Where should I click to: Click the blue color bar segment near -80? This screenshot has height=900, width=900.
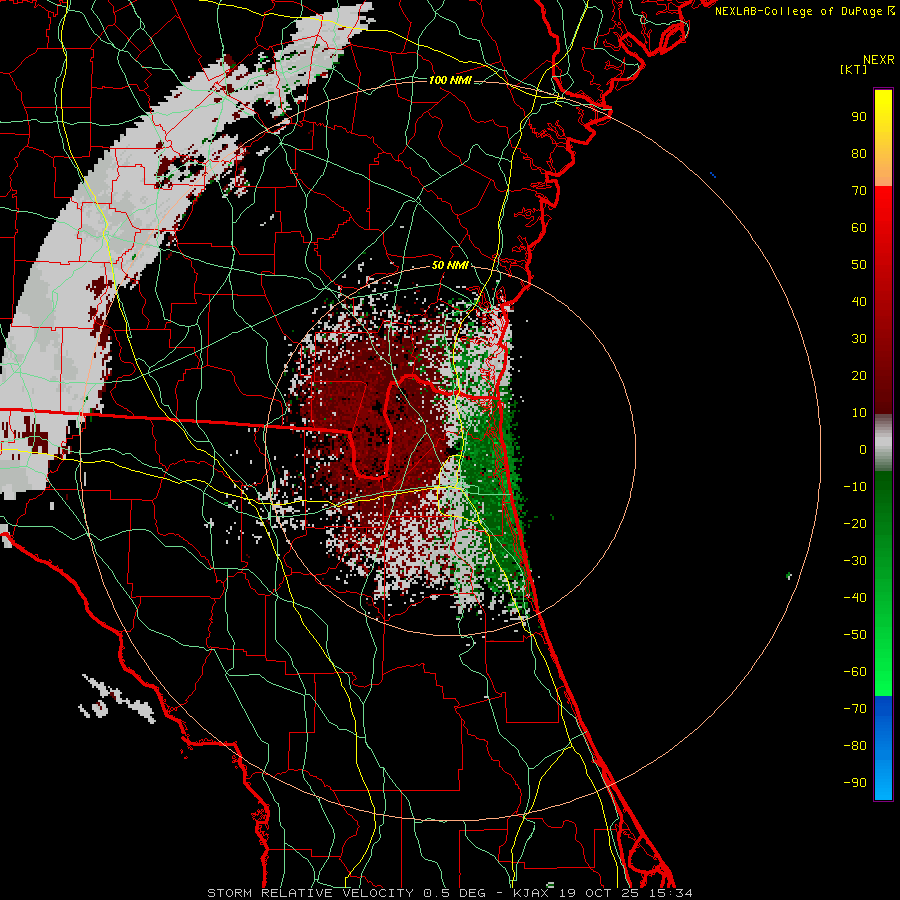tap(883, 746)
